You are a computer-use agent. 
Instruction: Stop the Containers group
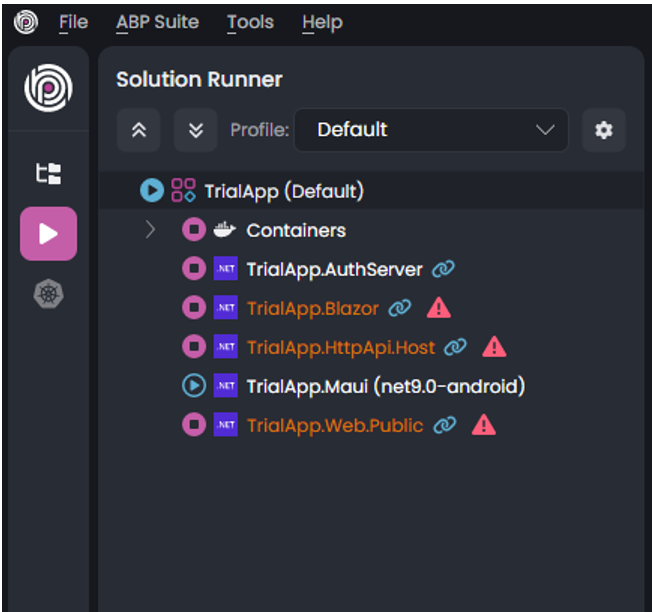tap(193, 230)
